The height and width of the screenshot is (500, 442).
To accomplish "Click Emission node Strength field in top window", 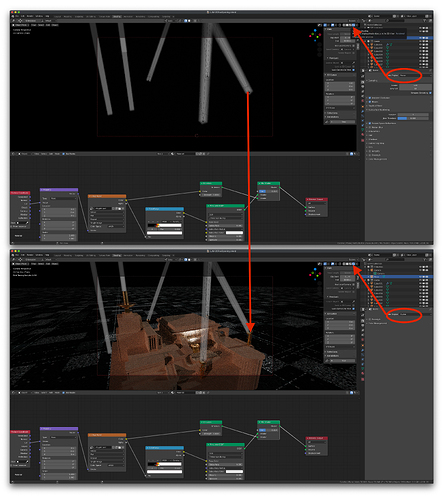I will [x=211, y=195].
